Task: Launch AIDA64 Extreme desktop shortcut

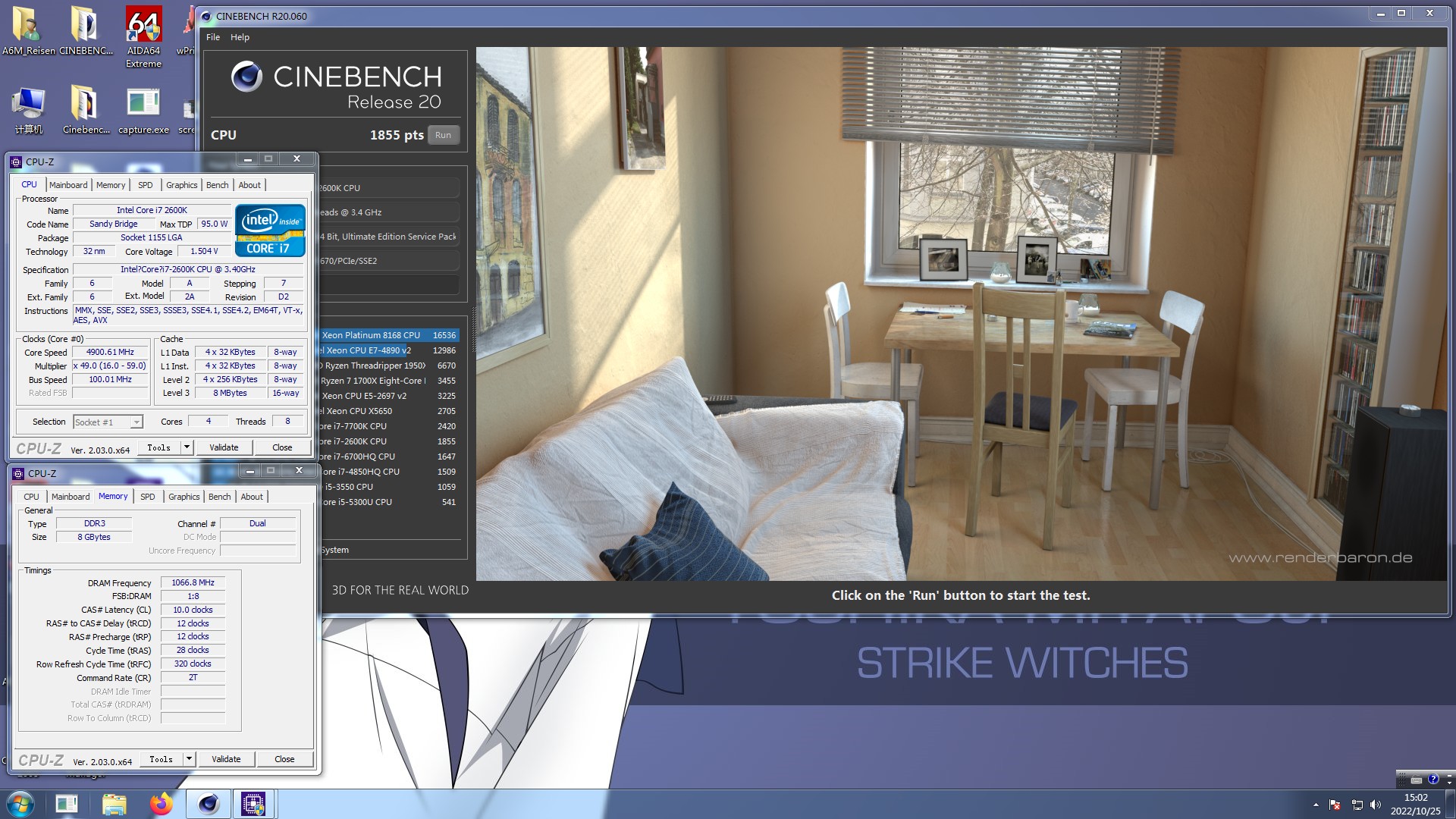Action: [x=143, y=36]
